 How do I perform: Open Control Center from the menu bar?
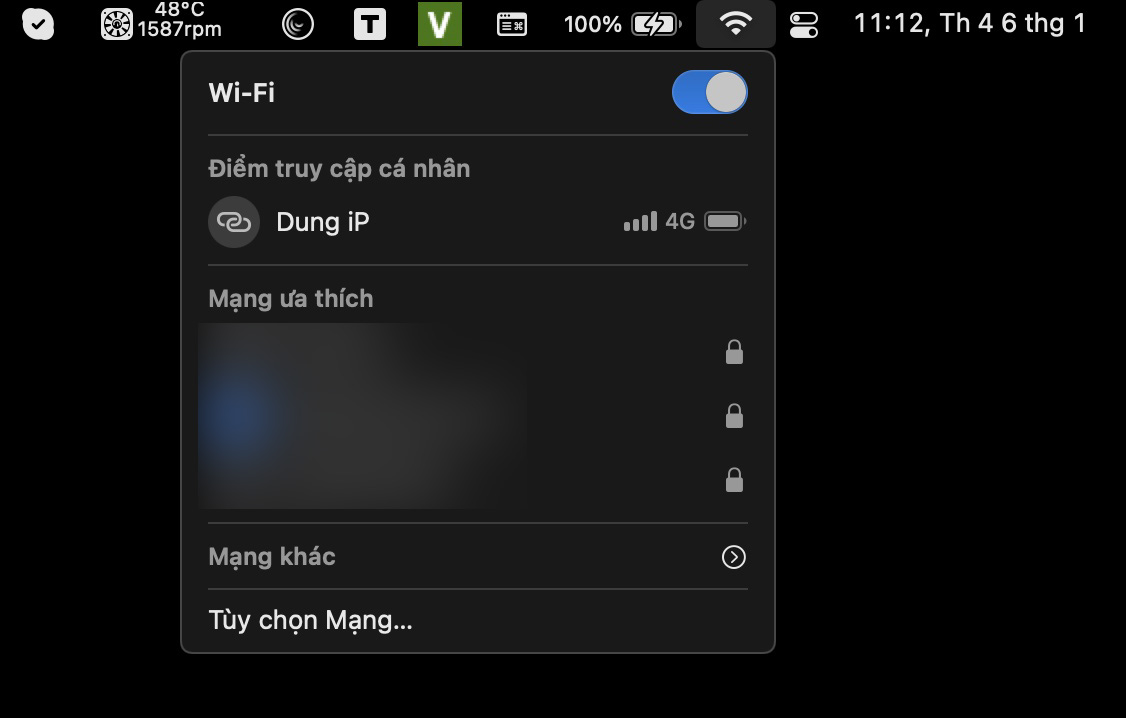click(804, 24)
